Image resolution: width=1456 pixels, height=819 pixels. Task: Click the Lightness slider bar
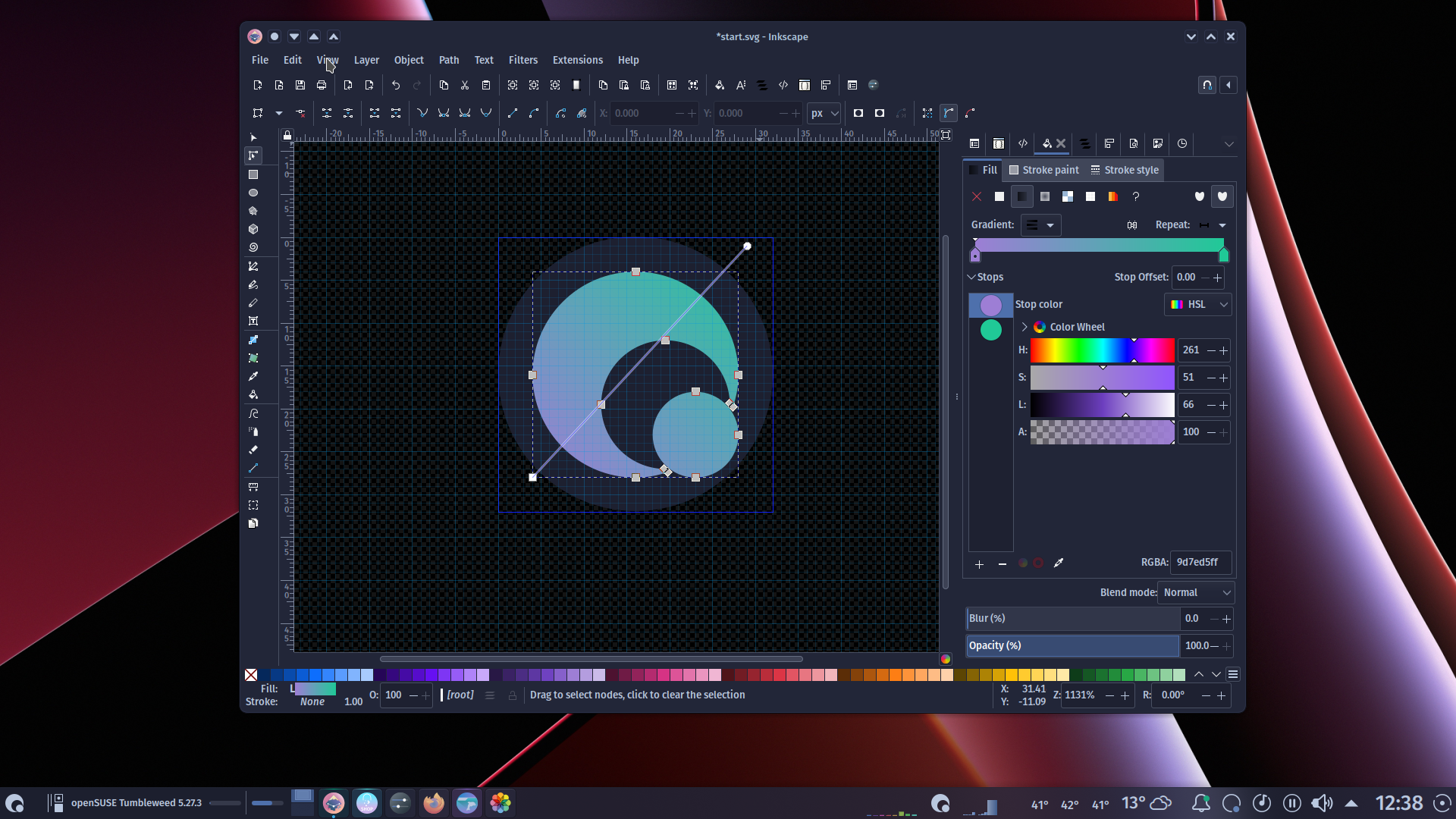[1102, 404]
